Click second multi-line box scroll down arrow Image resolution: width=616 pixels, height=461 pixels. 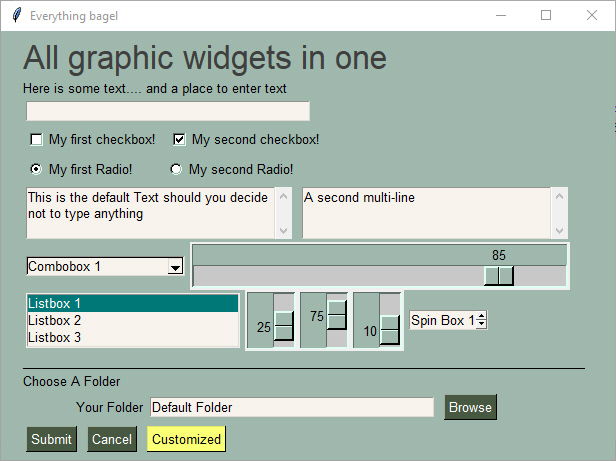(x=559, y=230)
